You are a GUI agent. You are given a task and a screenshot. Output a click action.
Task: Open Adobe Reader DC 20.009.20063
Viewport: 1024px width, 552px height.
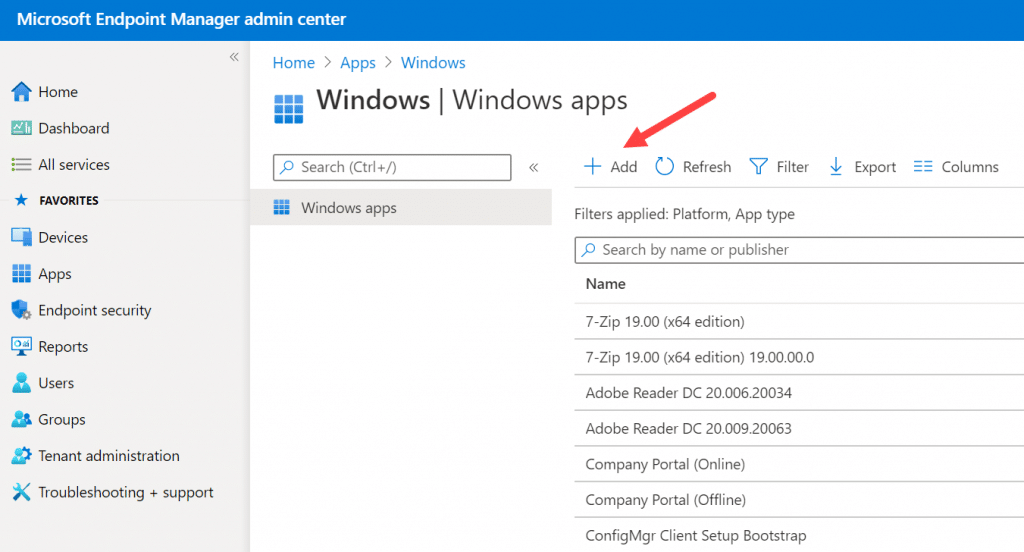click(x=688, y=429)
